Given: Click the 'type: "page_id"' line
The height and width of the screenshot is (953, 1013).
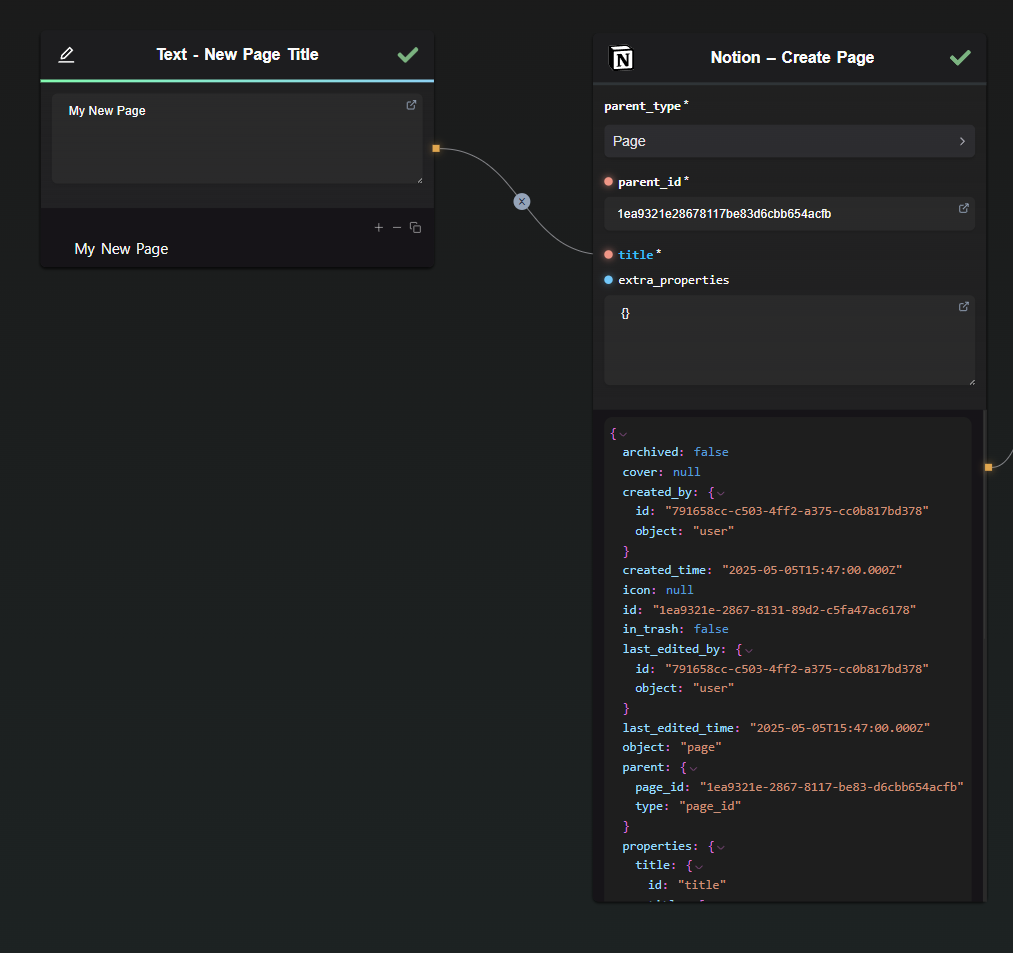Looking at the screenshot, I should tap(688, 806).
